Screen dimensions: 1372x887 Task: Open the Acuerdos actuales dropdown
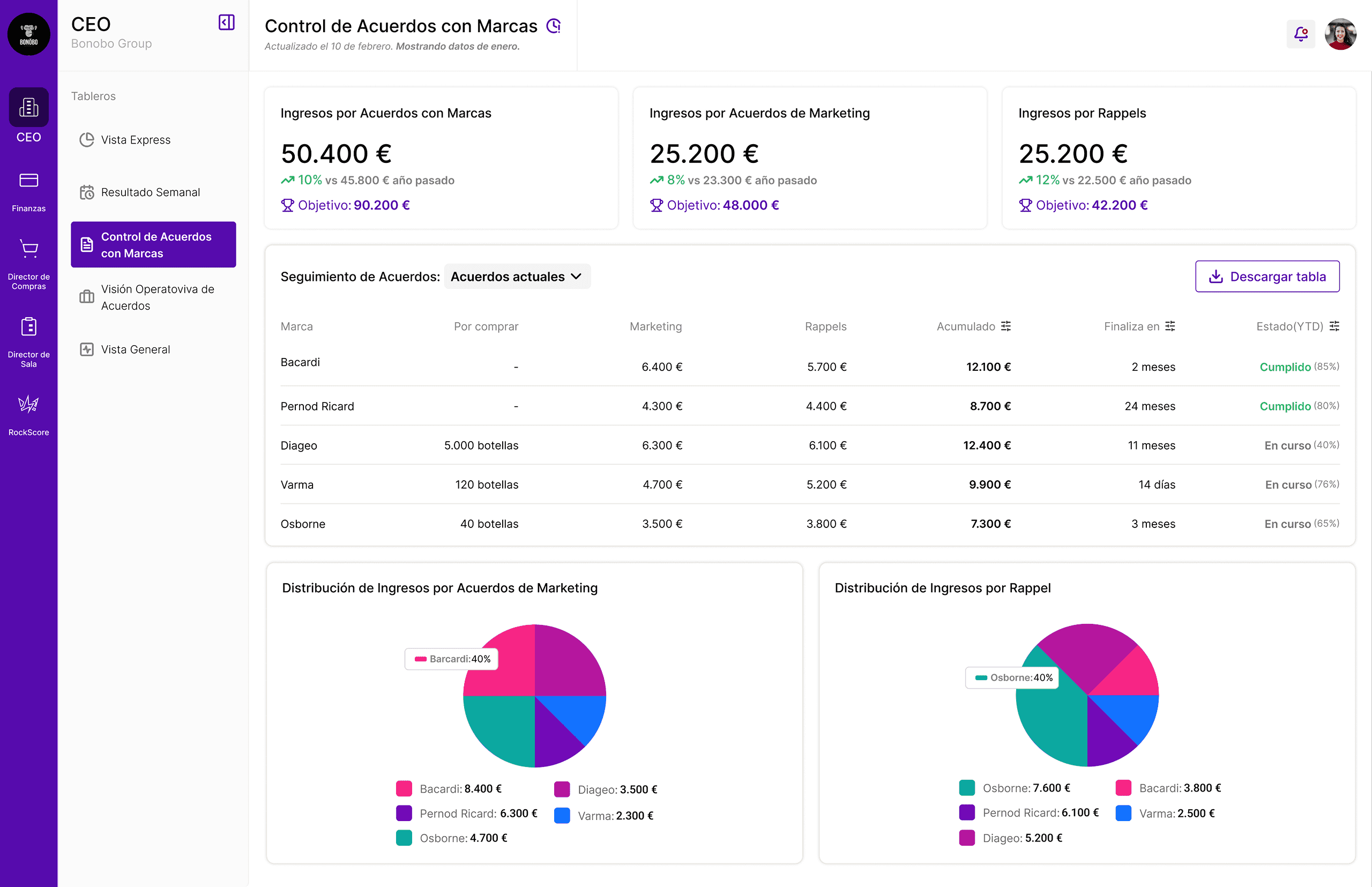517,277
